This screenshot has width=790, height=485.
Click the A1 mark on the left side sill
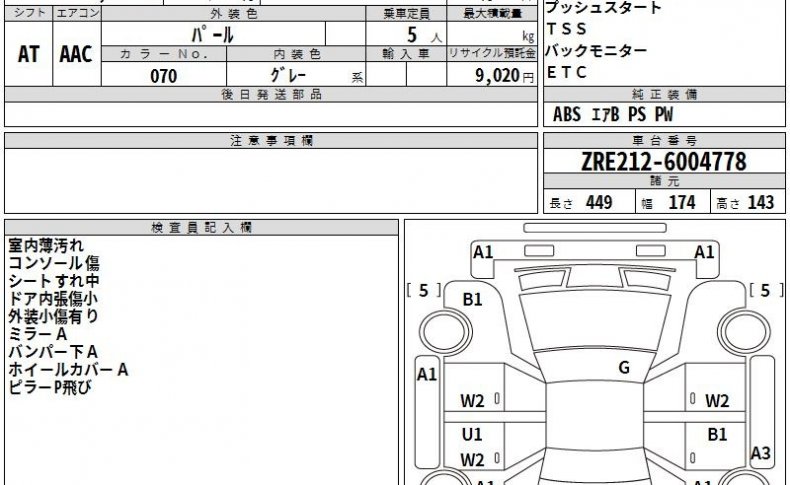[x=427, y=374]
